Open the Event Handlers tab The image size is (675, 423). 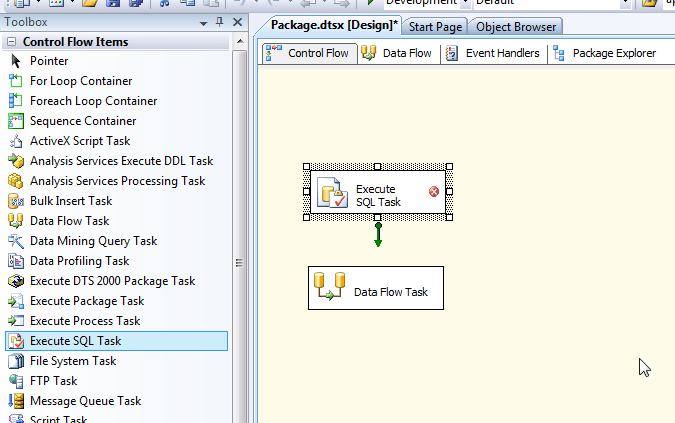493,53
